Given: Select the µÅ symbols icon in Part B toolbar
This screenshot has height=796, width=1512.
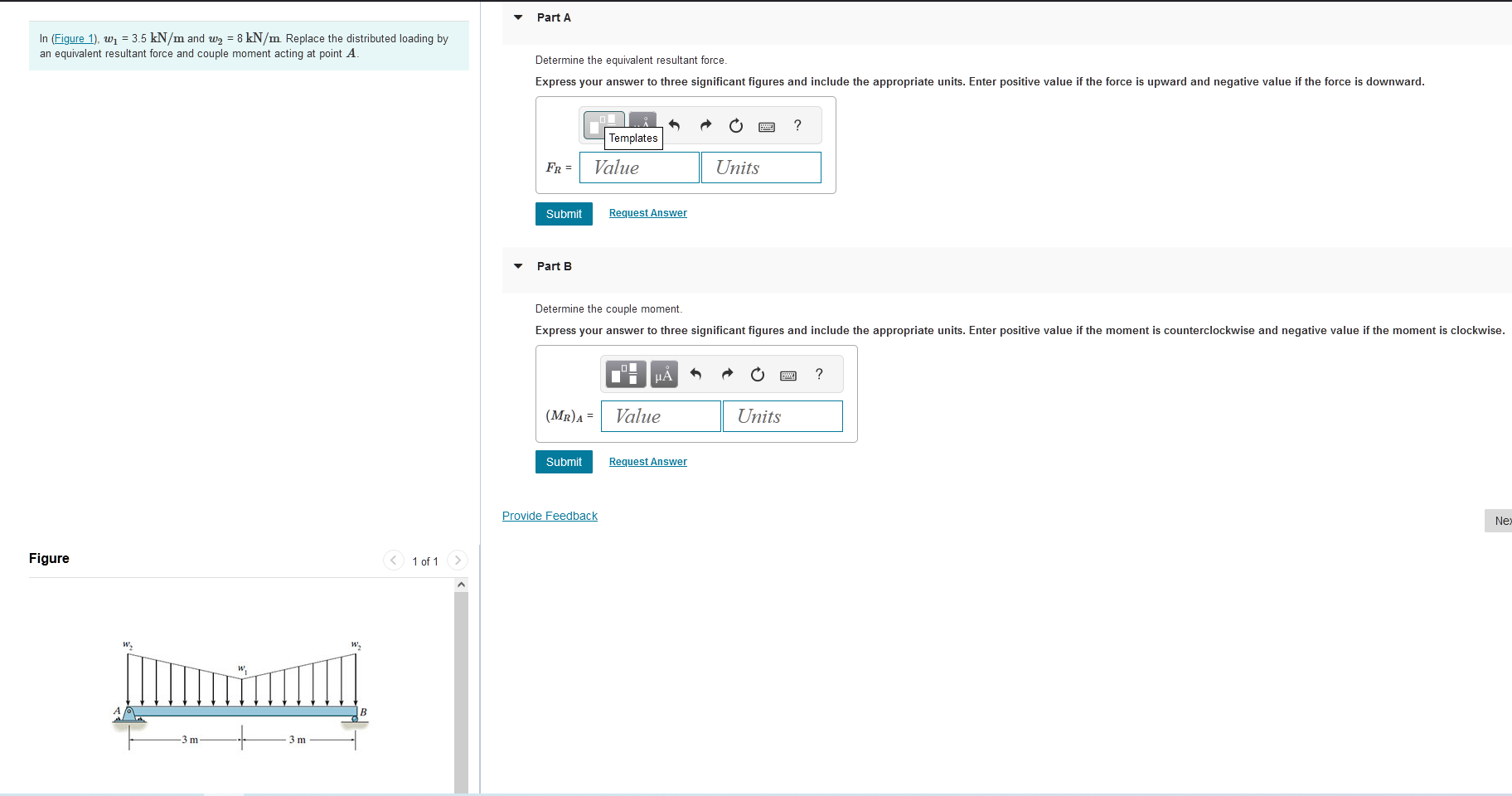Looking at the screenshot, I should [x=662, y=374].
